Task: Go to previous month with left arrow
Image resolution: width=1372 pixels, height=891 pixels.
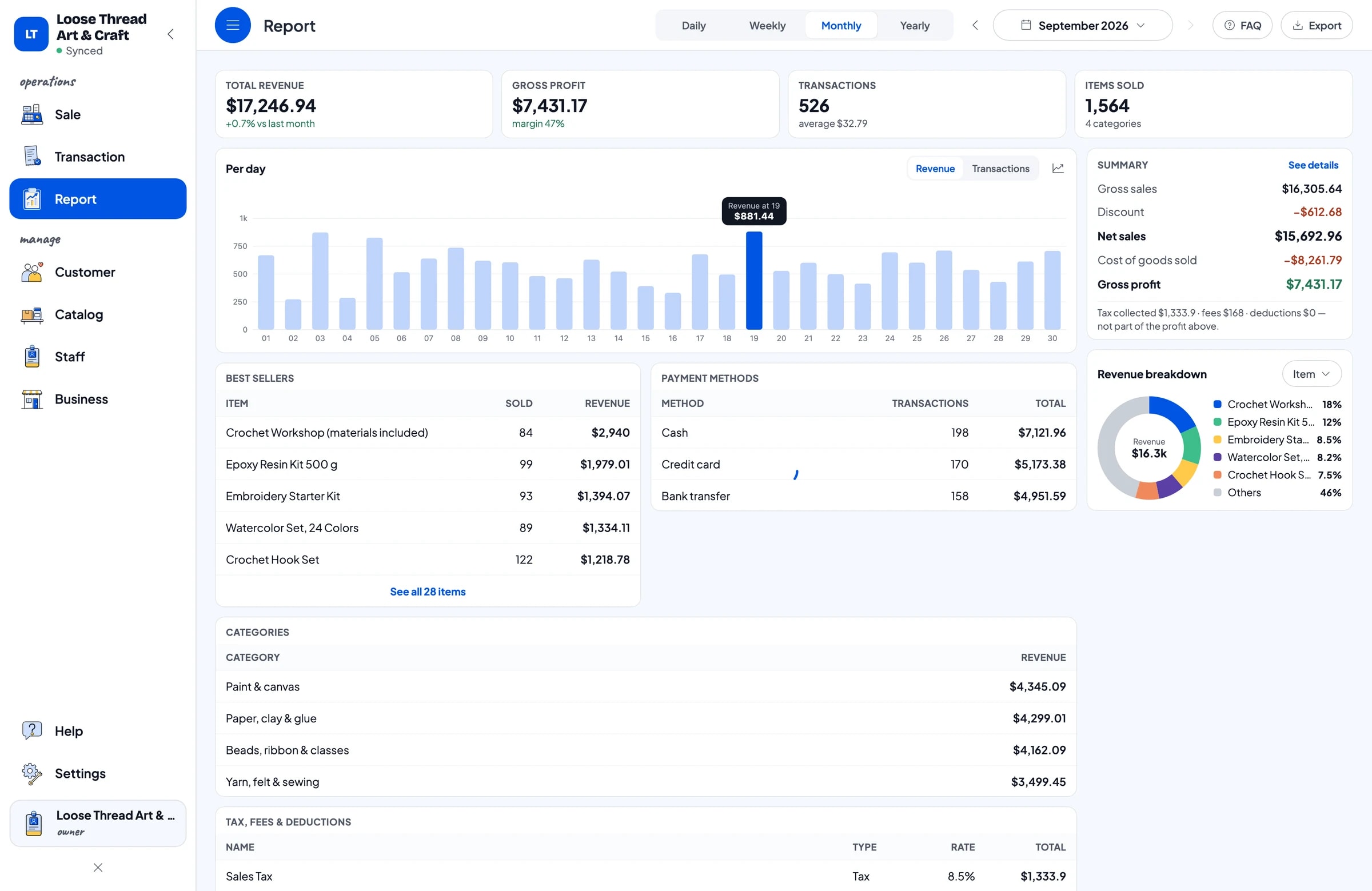Action: point(975,25)
